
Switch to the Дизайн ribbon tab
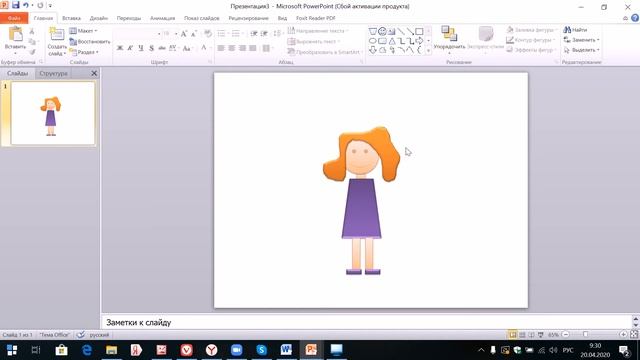(99, 18)
